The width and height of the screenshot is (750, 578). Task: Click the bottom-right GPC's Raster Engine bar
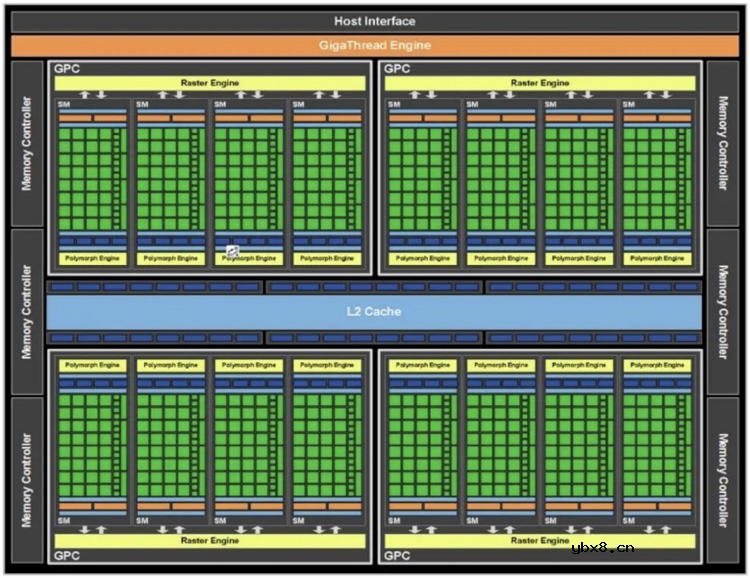(x=540, y=540)
